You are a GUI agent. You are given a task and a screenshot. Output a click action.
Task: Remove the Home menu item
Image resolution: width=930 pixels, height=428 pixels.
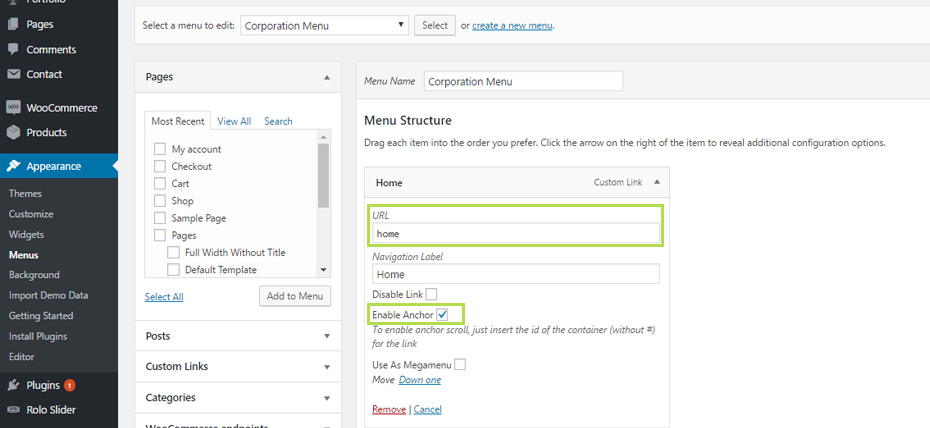pyautogui.click(x=389, y=409)
